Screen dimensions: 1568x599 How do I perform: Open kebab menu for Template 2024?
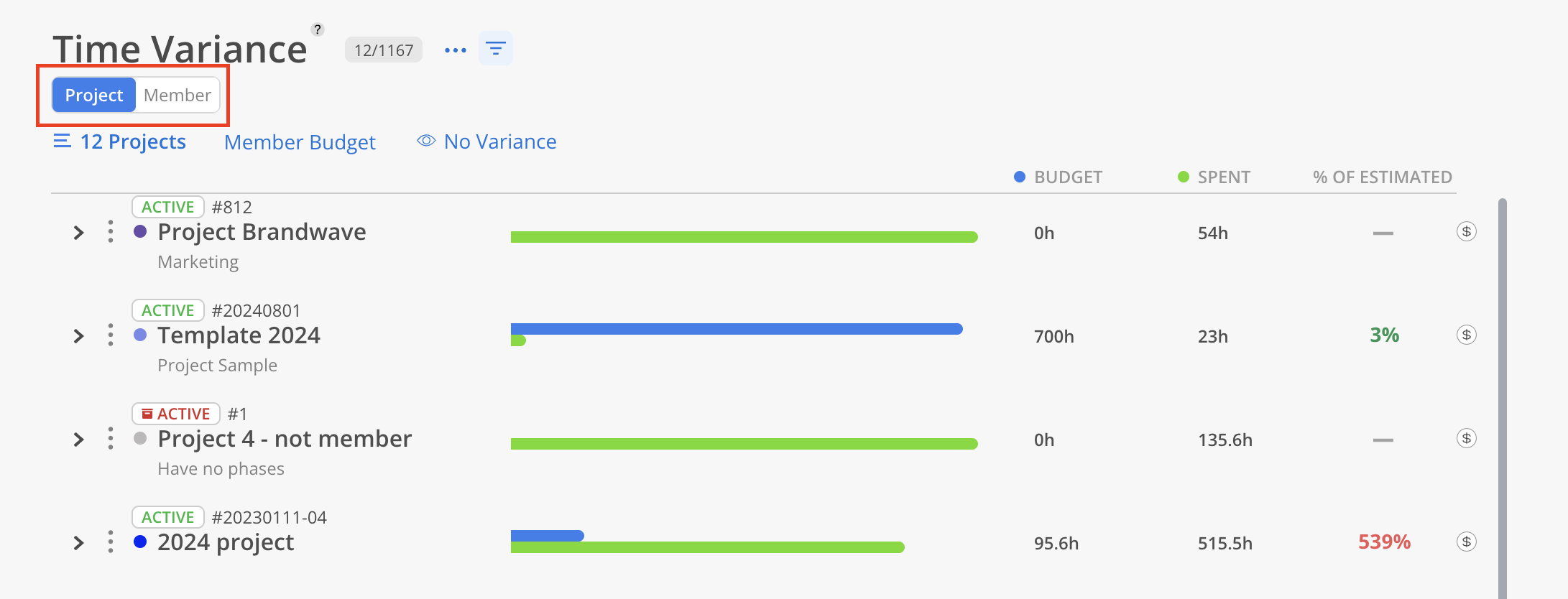pyautogui.click(x=110, y=335)
